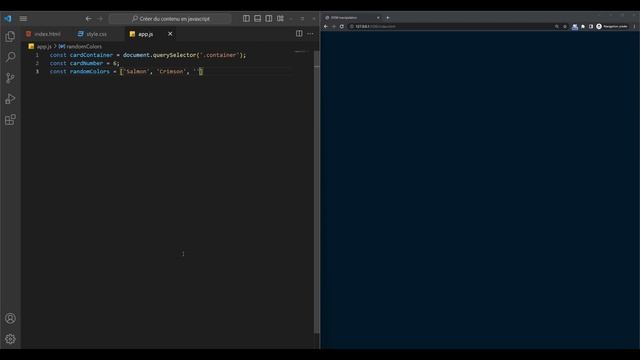Open the Explorer view in the activity bar
This screenshot has width=640, height=360.
(x=10, y=36)
